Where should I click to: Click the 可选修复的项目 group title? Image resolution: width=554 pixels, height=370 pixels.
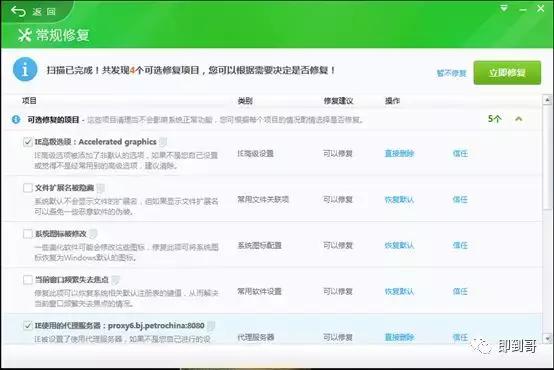[53, 119]
